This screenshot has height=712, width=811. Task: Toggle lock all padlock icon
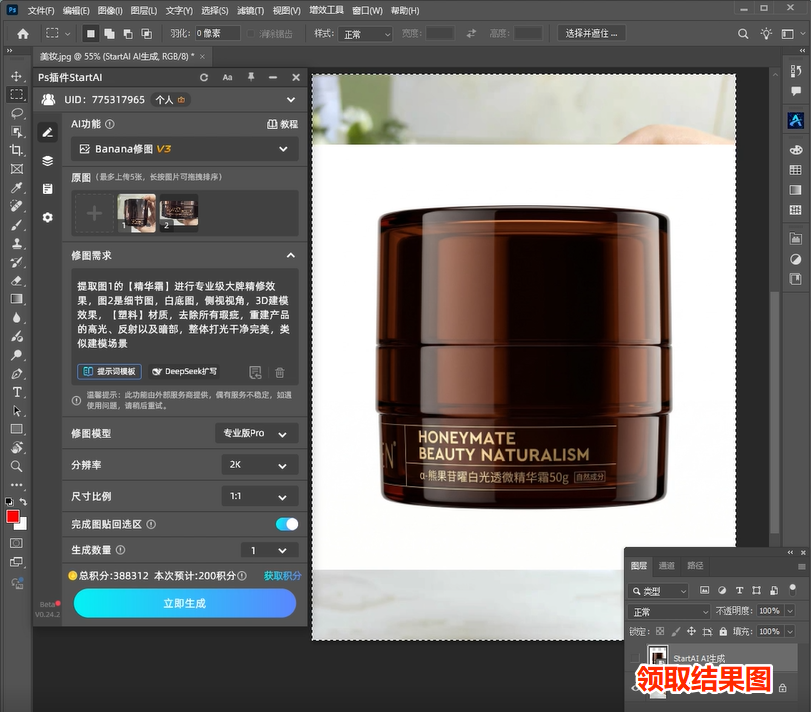click(x=723, y=631)
